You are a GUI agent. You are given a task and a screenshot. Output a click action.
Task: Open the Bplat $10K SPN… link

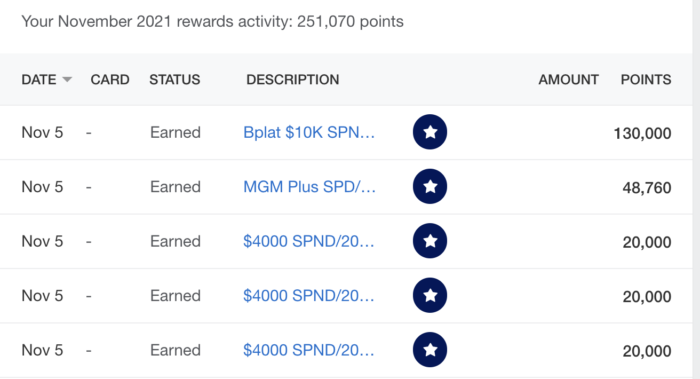click(x=309, y=133)
